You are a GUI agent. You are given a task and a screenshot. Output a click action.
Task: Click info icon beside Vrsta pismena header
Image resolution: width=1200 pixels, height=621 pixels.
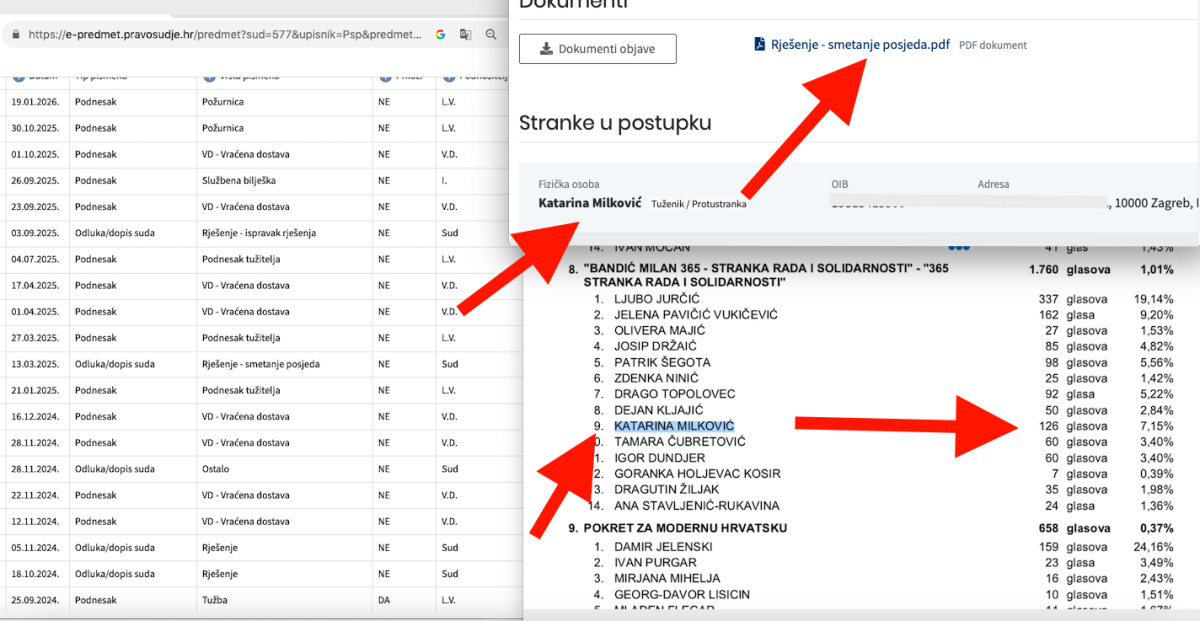tap(208, 76)
